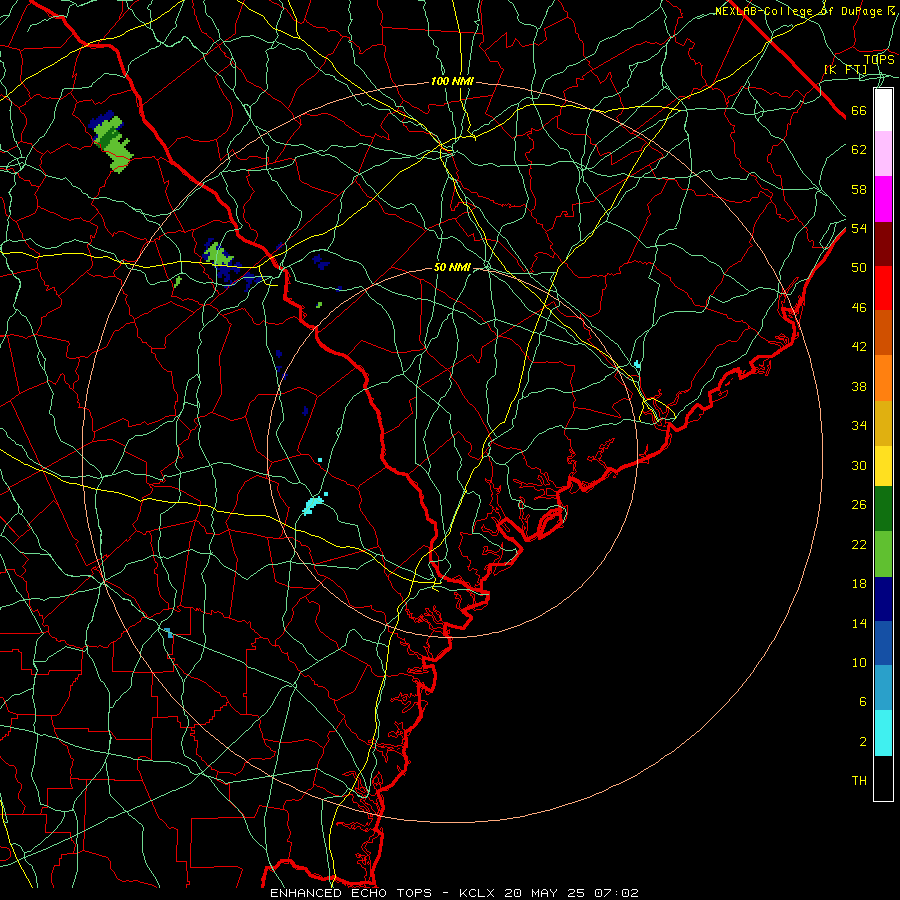
Task: Click the small blue echo at road junction
Action: [168, 633]
